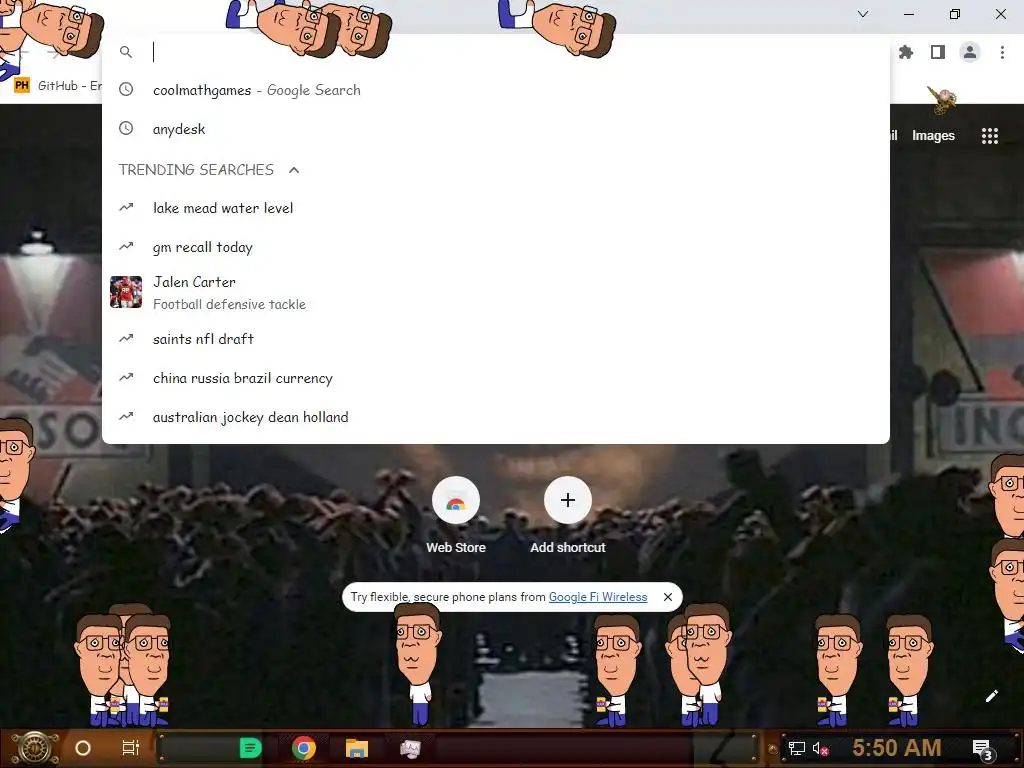Screen dimensions: 1024x768
Task: Open the Images link on Google
Action: [933, 136]
